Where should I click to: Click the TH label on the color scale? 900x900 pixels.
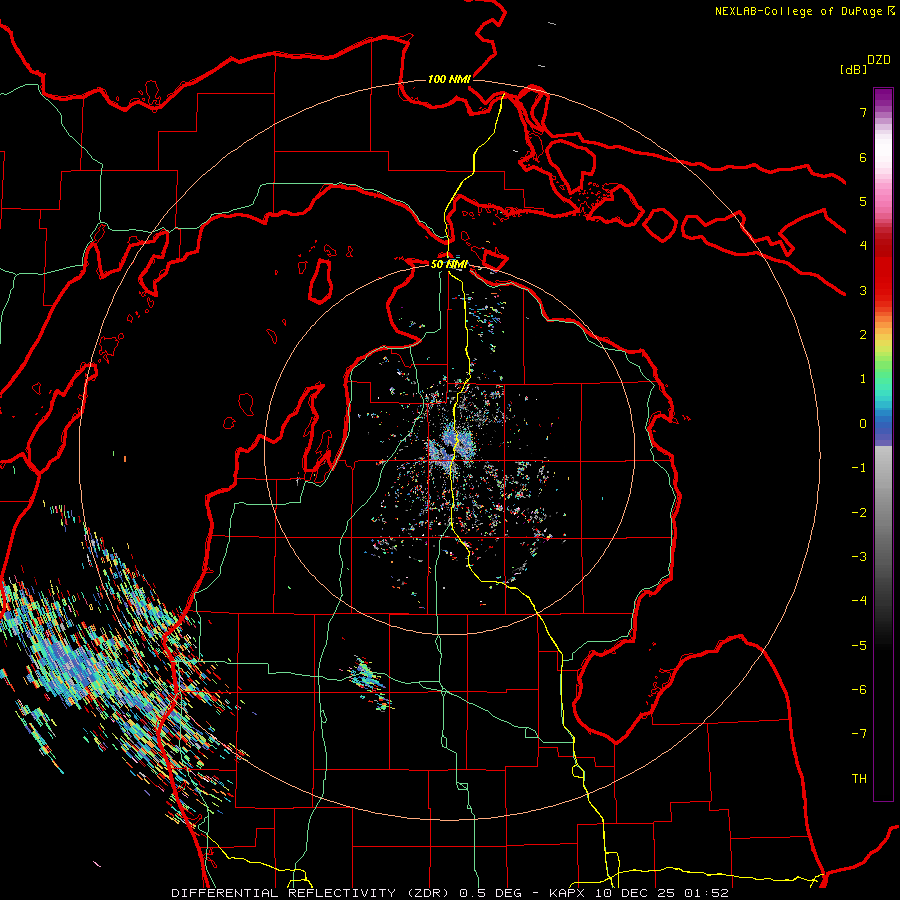pos(859,779)
